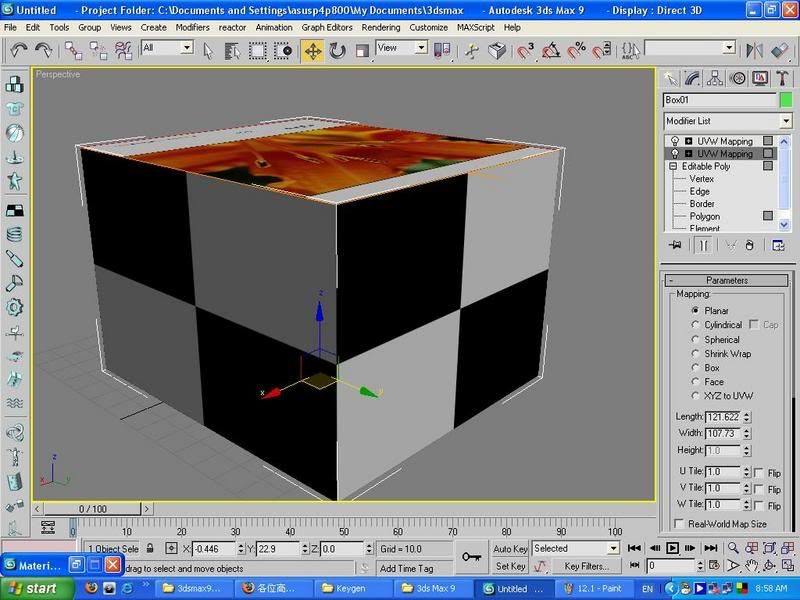Click the Undo arrow in main toolbar

(19, 50)
